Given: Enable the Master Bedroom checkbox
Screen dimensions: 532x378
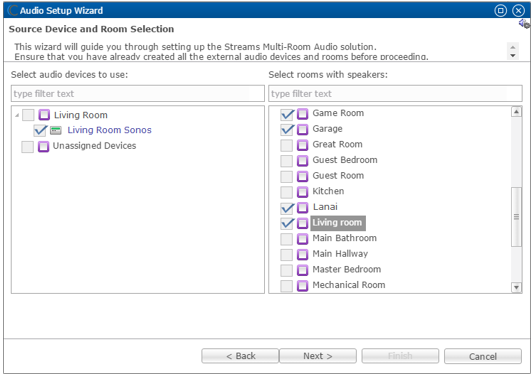Looking at the screenshot, I should point(287,270).
